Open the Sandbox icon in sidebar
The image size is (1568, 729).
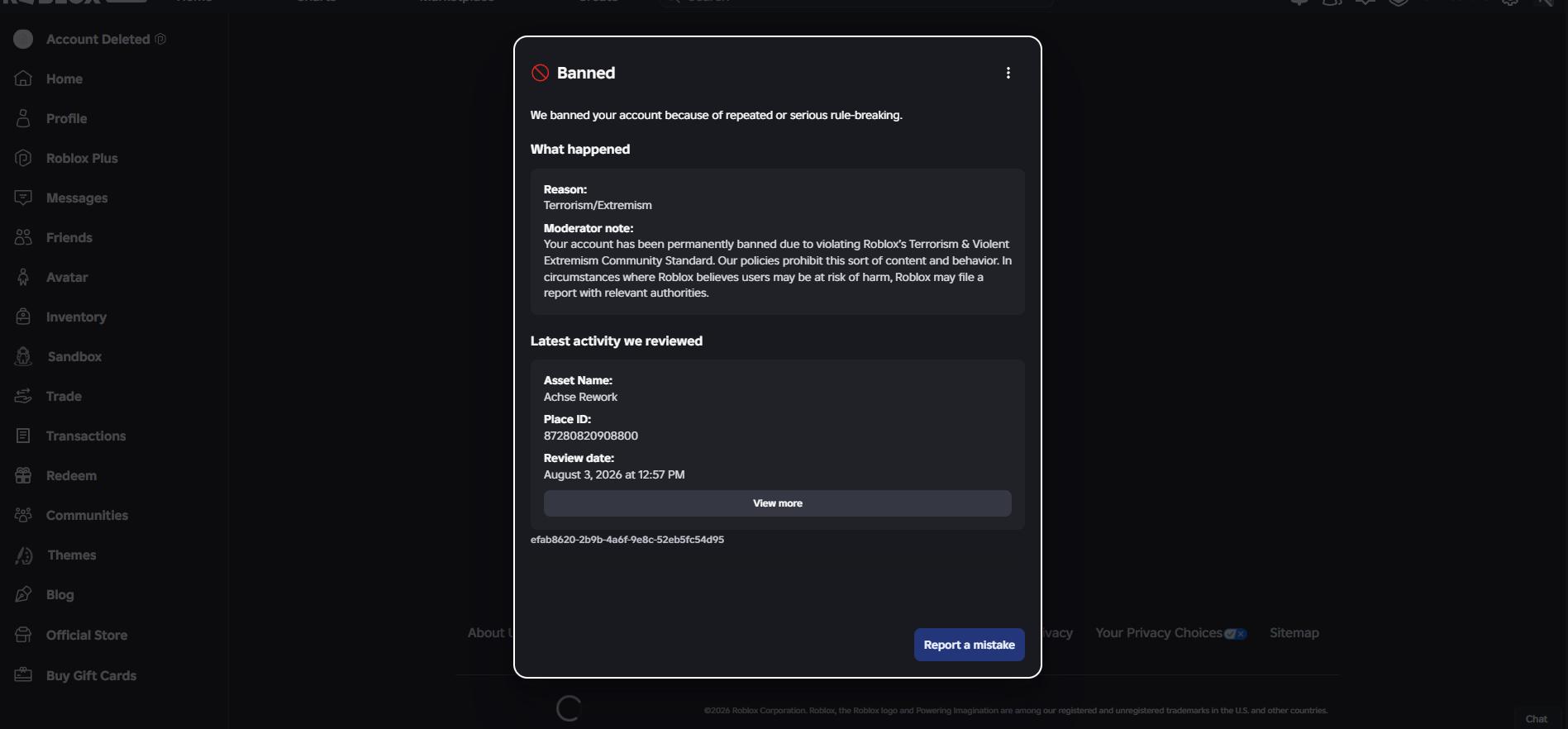(23, 356)
